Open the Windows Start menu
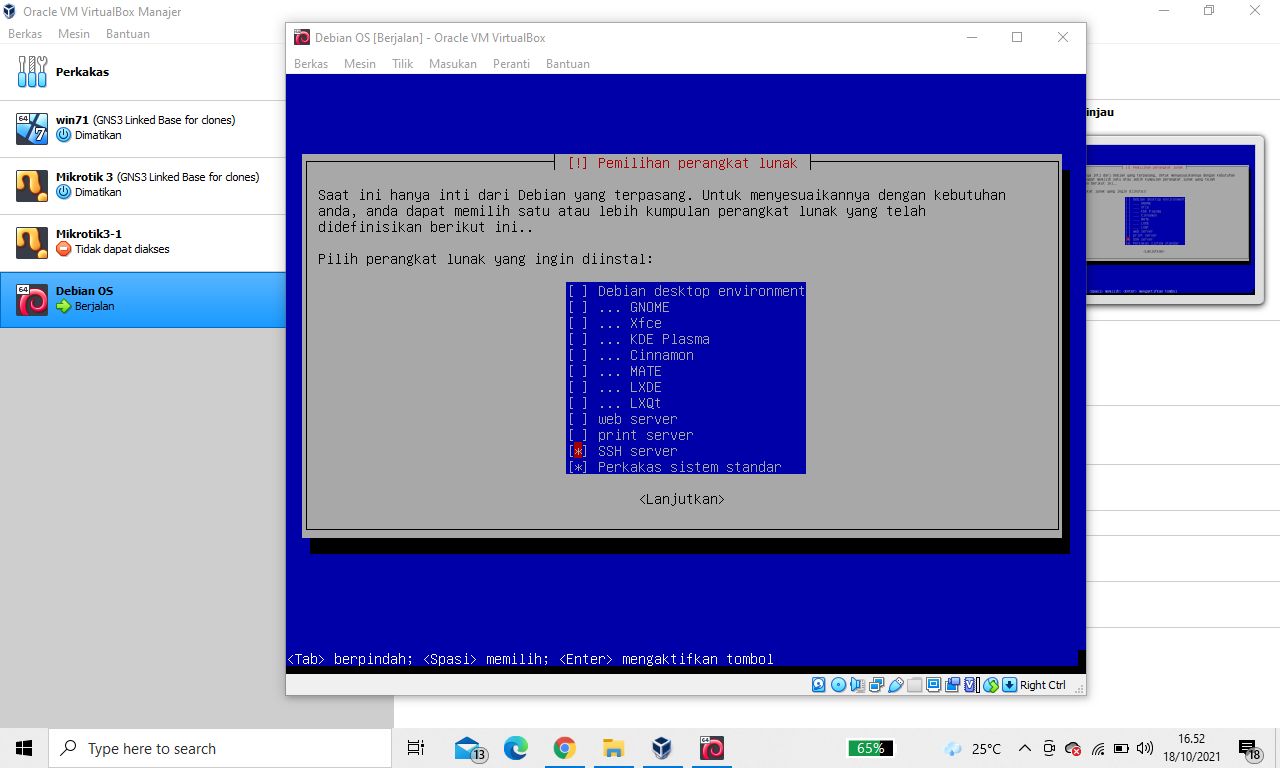 [24, 748]
